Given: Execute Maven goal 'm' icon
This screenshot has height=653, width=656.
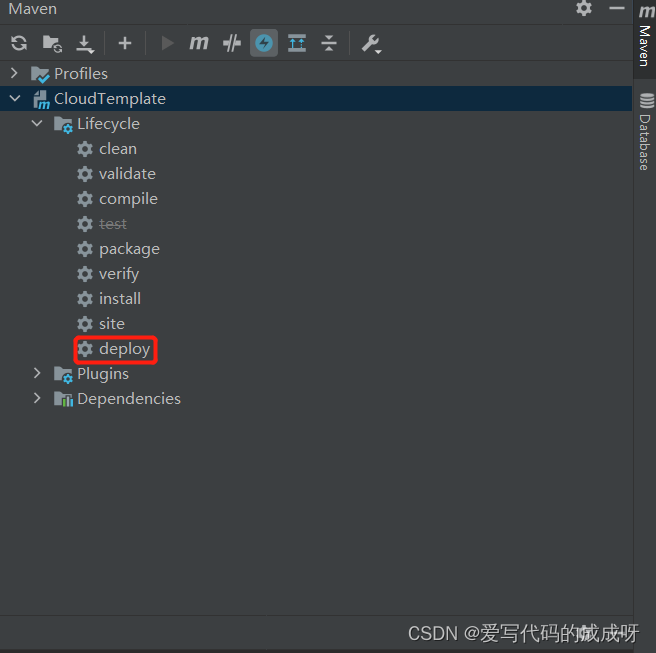Looking at the screenshot, I should (199, 43).
